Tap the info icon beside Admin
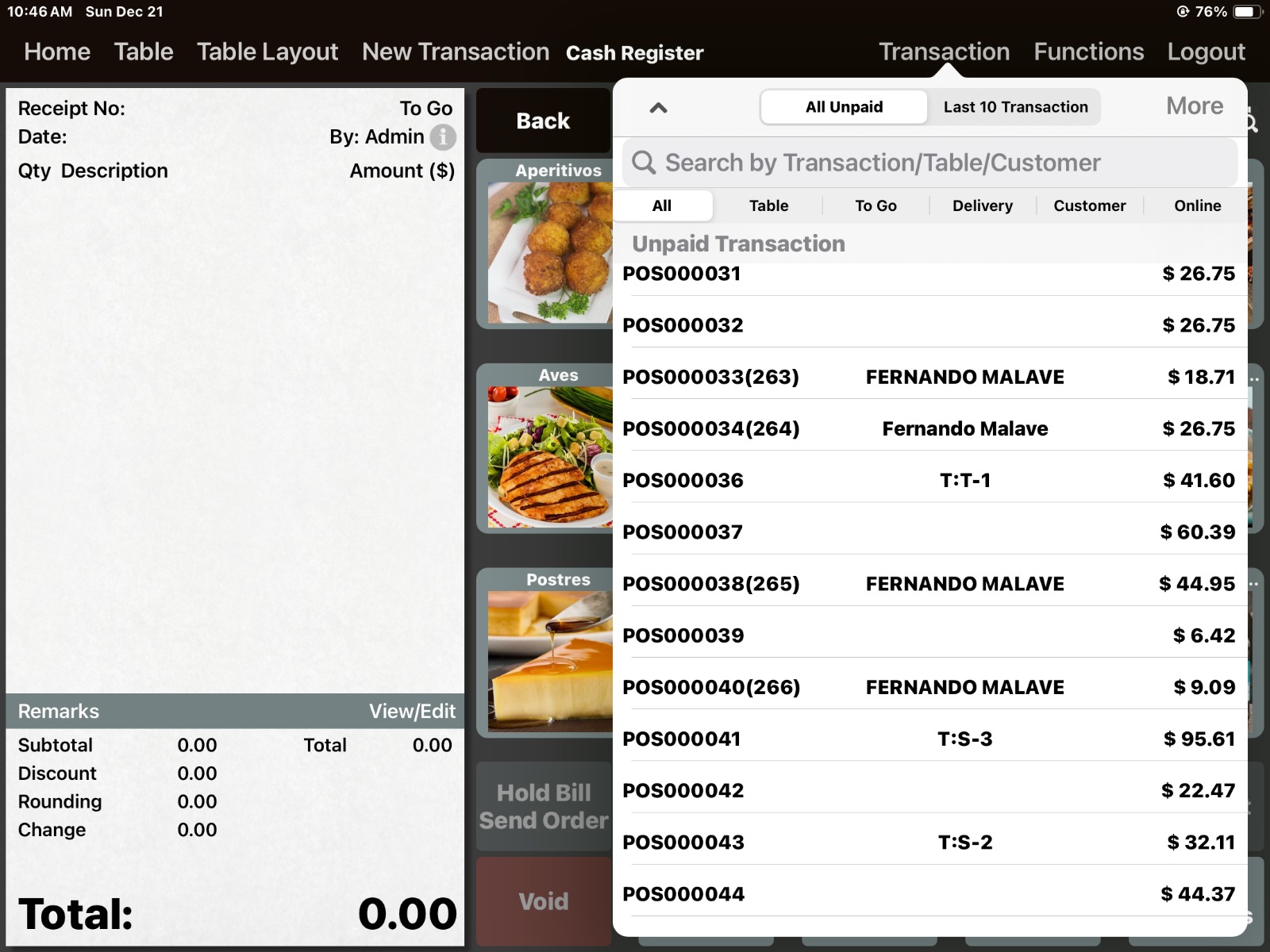 tap(443, 137)
